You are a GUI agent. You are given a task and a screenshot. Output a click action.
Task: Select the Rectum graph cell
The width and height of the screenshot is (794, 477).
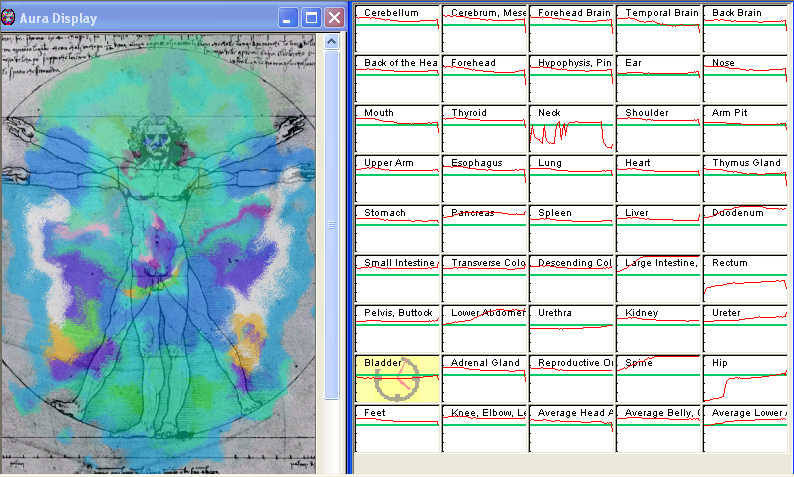pos(746,279)
